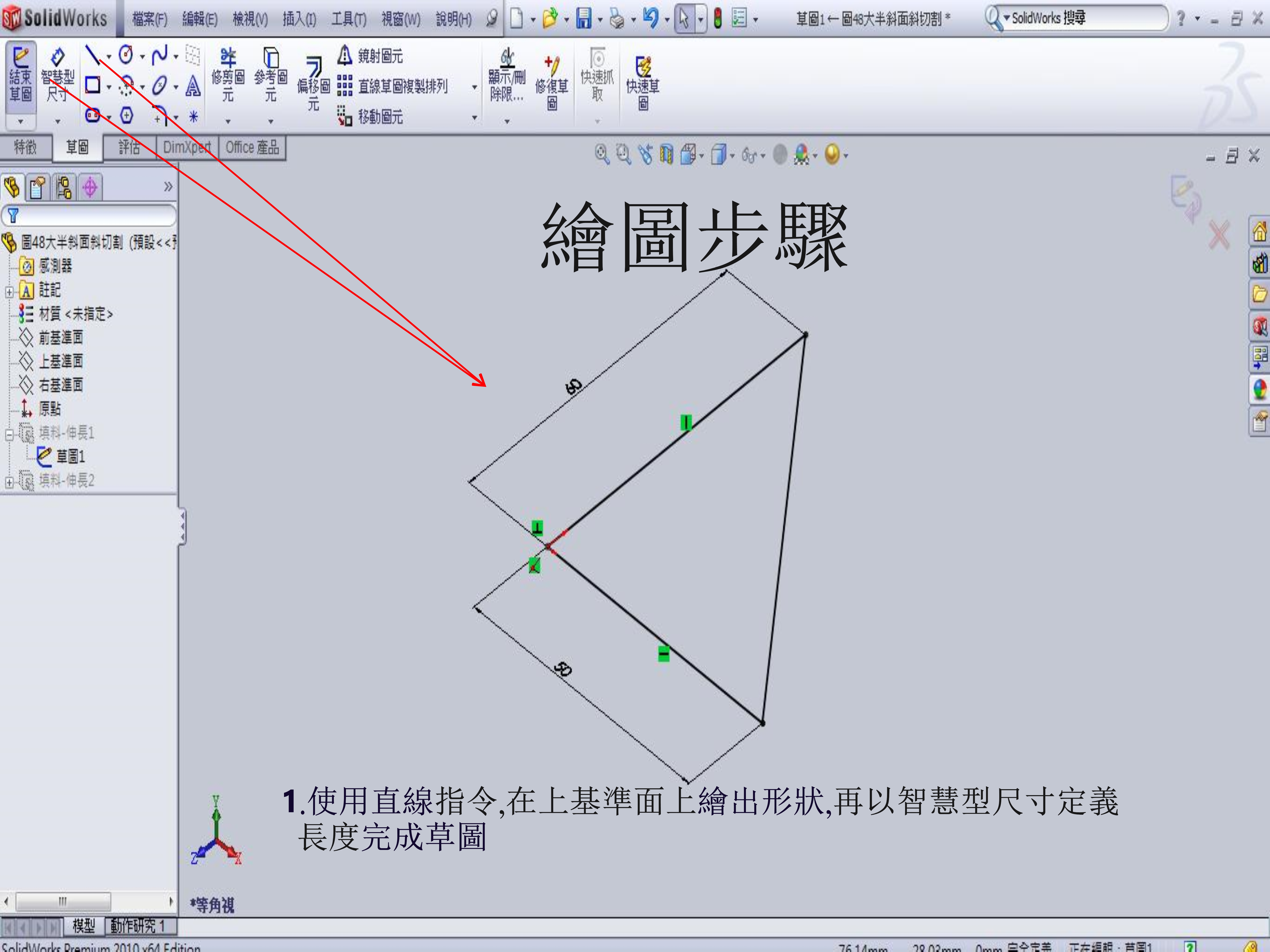Select the Point (asterisk) sketch tool
This screenshot has height=952, width=1270.
194,117
